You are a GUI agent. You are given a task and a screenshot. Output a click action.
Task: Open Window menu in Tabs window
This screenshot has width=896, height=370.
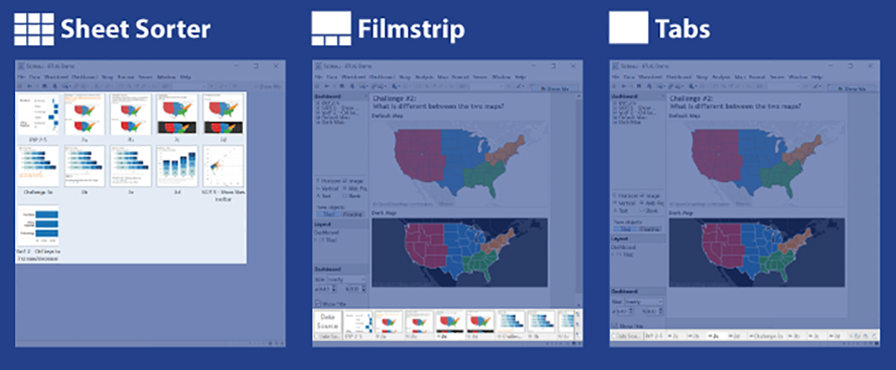tap(798, 77)
